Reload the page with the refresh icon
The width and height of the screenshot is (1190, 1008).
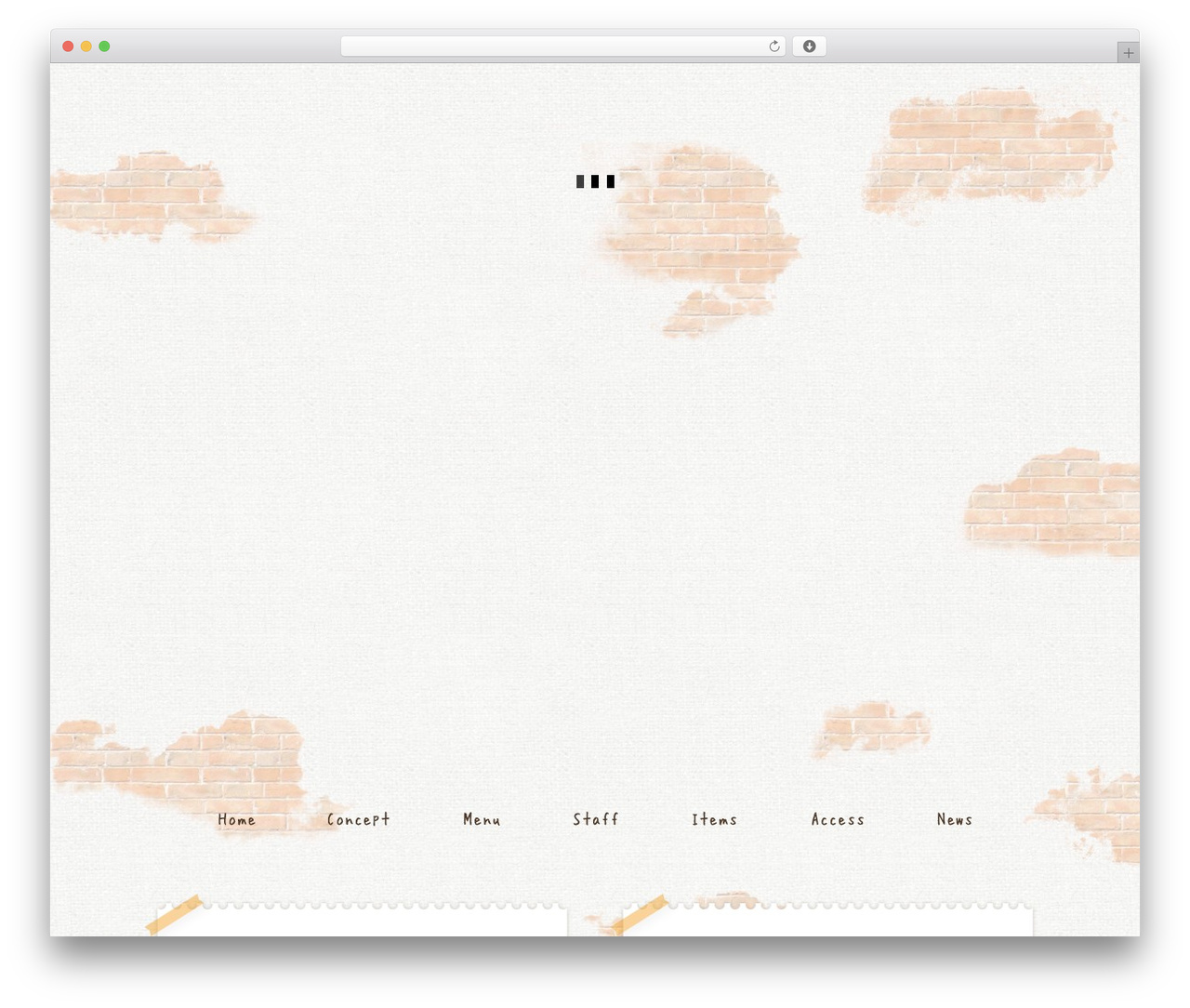pyautogui.click(x=773, y=46)
